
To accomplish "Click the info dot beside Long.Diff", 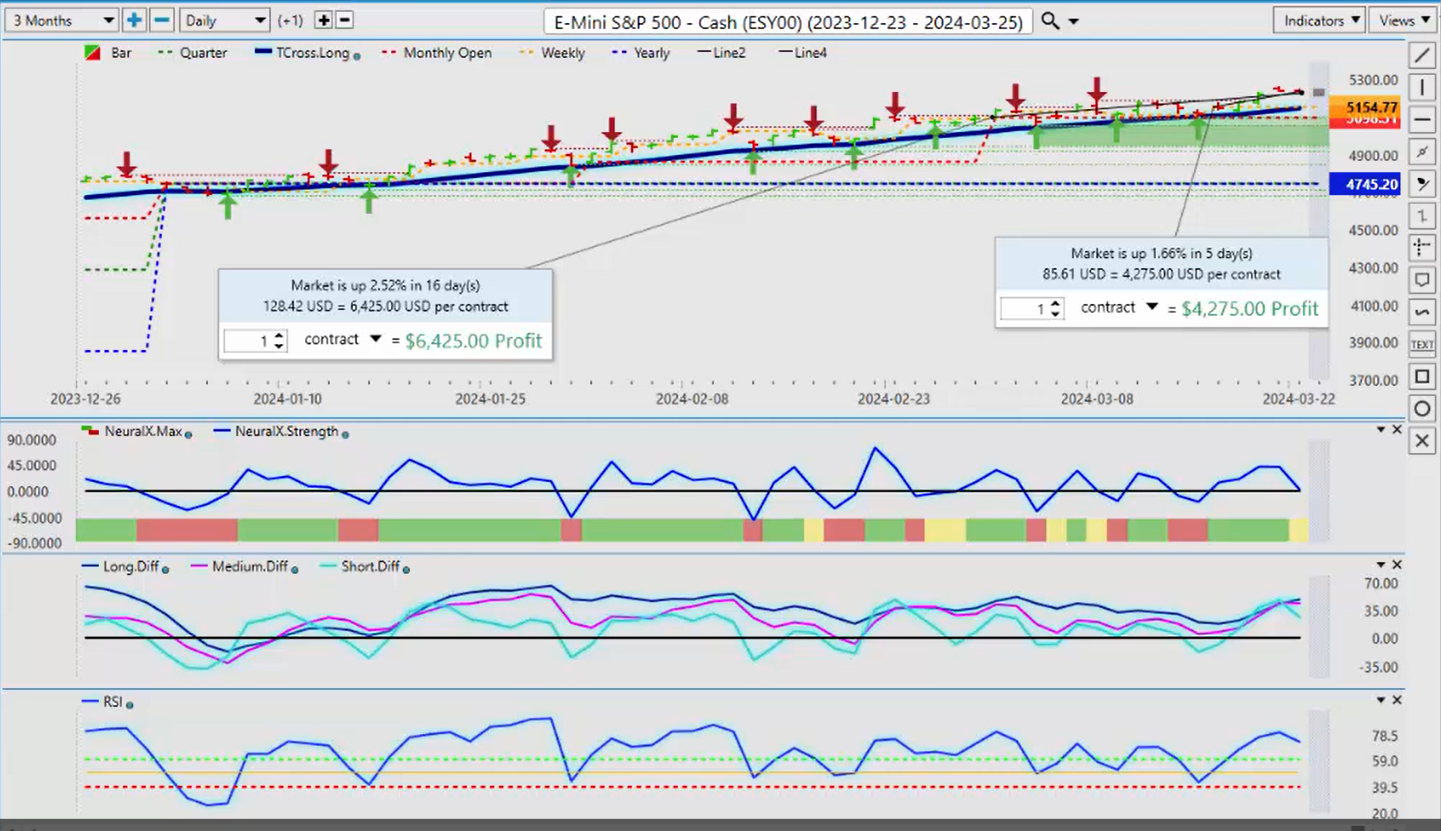I will click(165, 569).
